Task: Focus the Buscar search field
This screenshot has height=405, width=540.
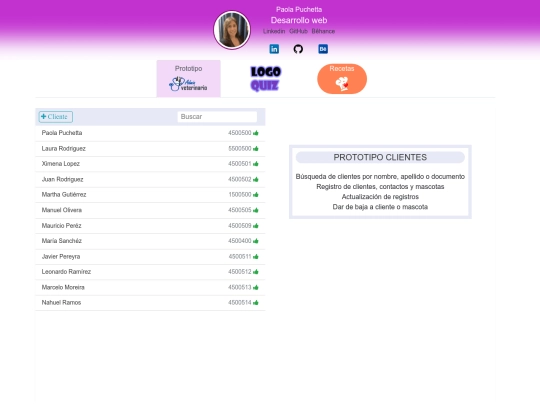Action: (217, 117)
